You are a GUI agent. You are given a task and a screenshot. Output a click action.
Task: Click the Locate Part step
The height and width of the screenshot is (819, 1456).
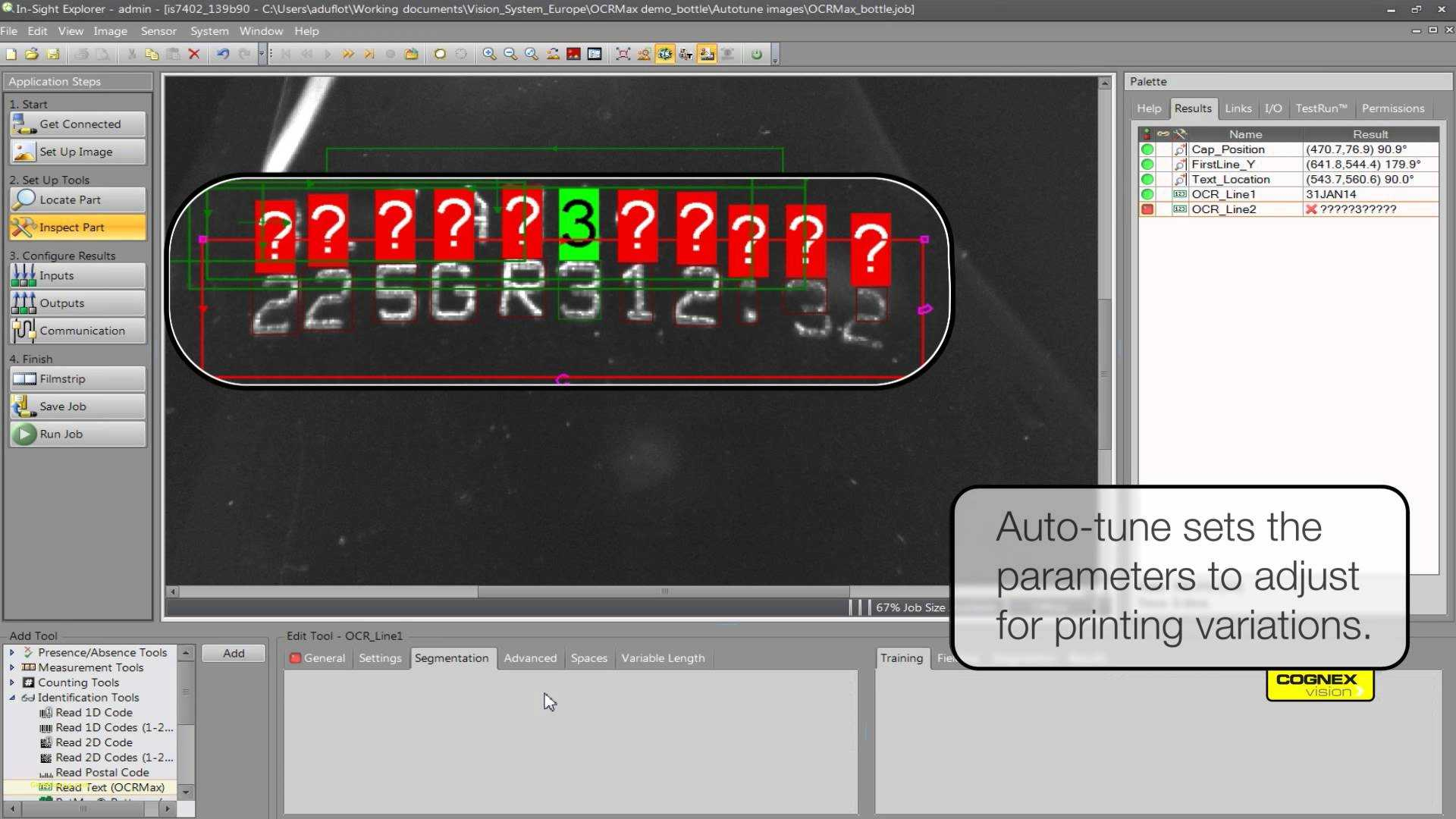tap(77, 199)
